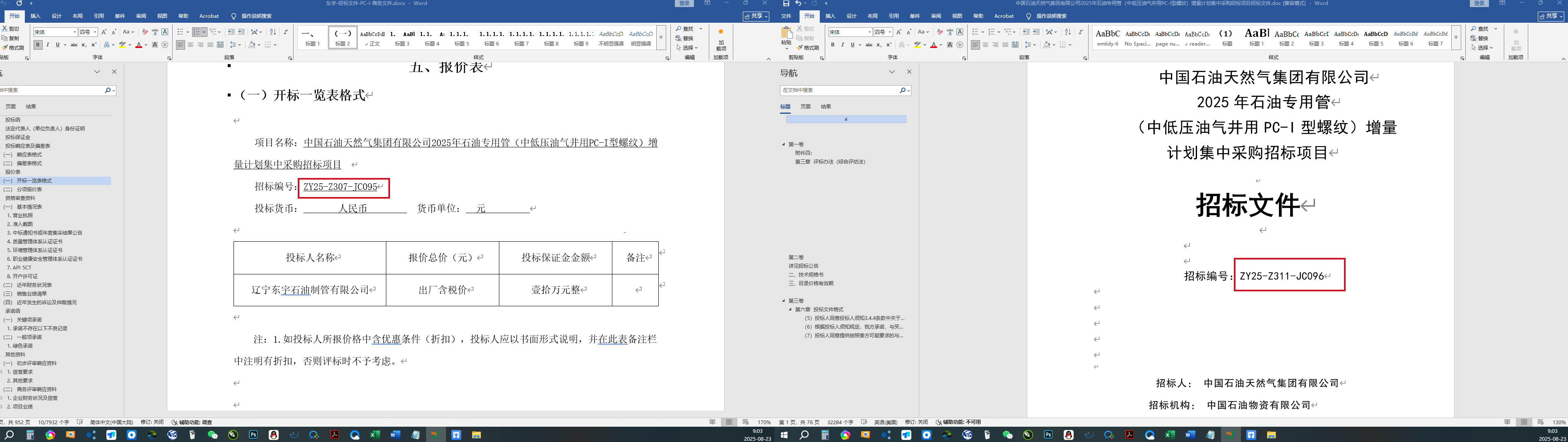This screenshot has width=1568, height=442.
Task: Apply No Spacing style in right window
Action: pos(1137,38)
